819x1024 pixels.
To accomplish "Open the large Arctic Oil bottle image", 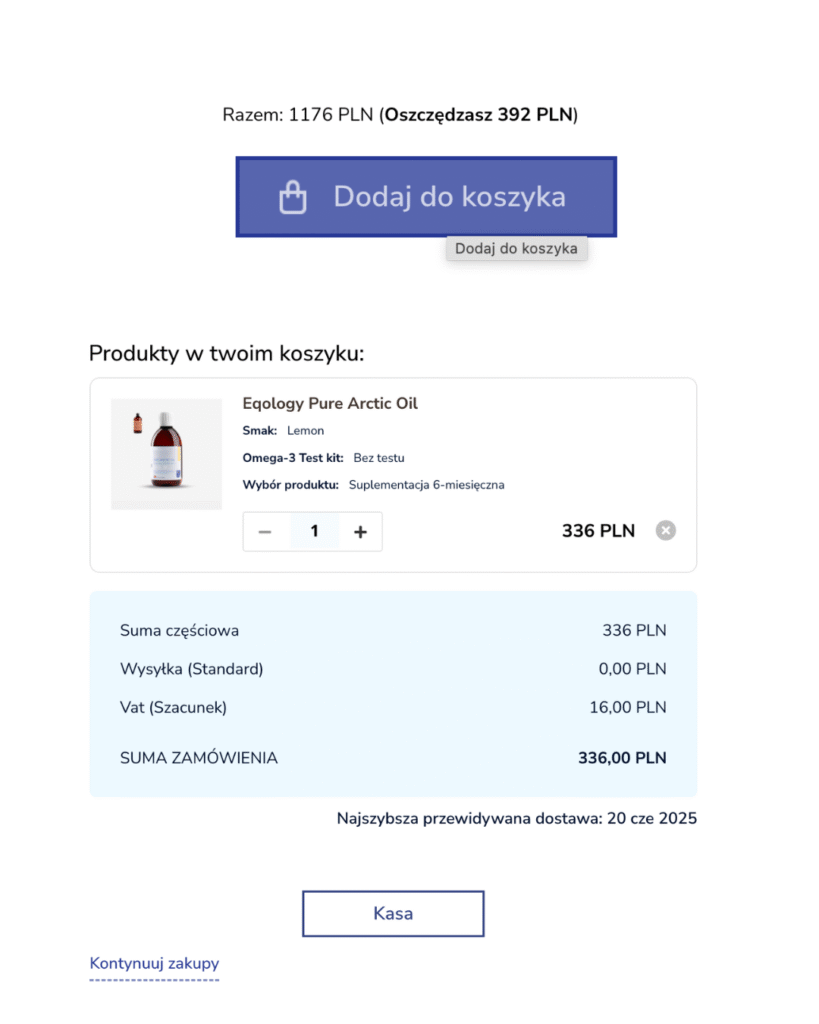I will [x=173, y=455].
